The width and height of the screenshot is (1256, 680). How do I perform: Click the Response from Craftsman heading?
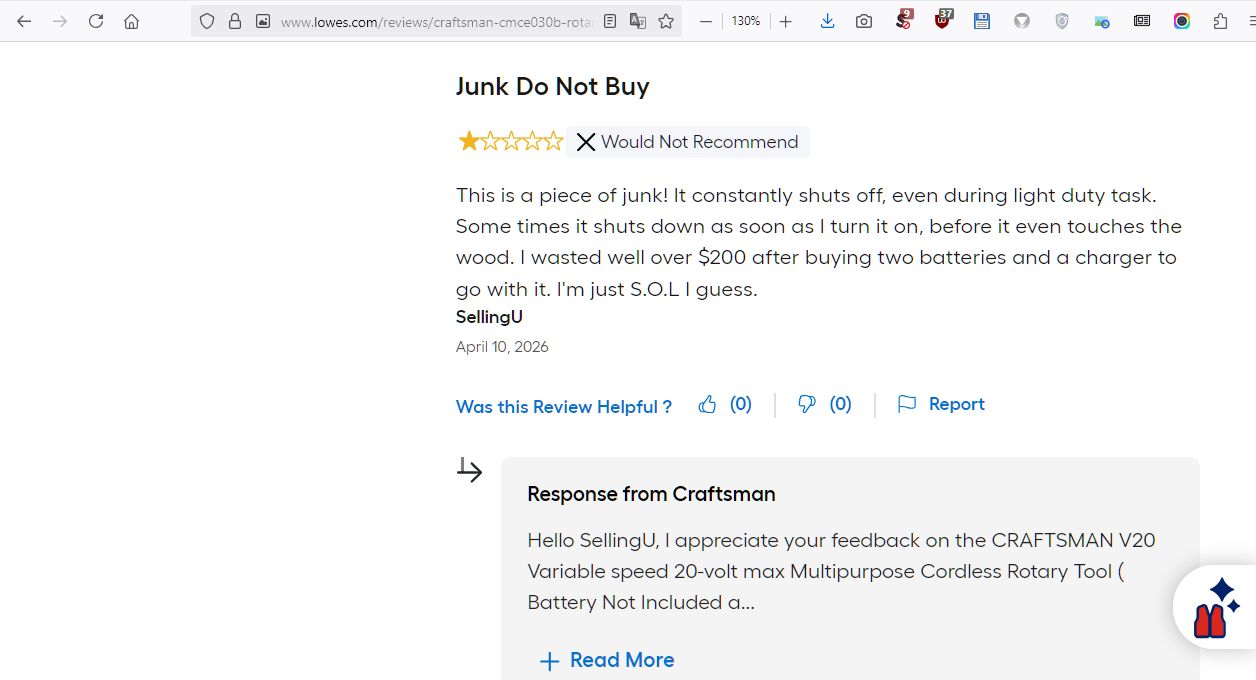click(x=651, y=494)
